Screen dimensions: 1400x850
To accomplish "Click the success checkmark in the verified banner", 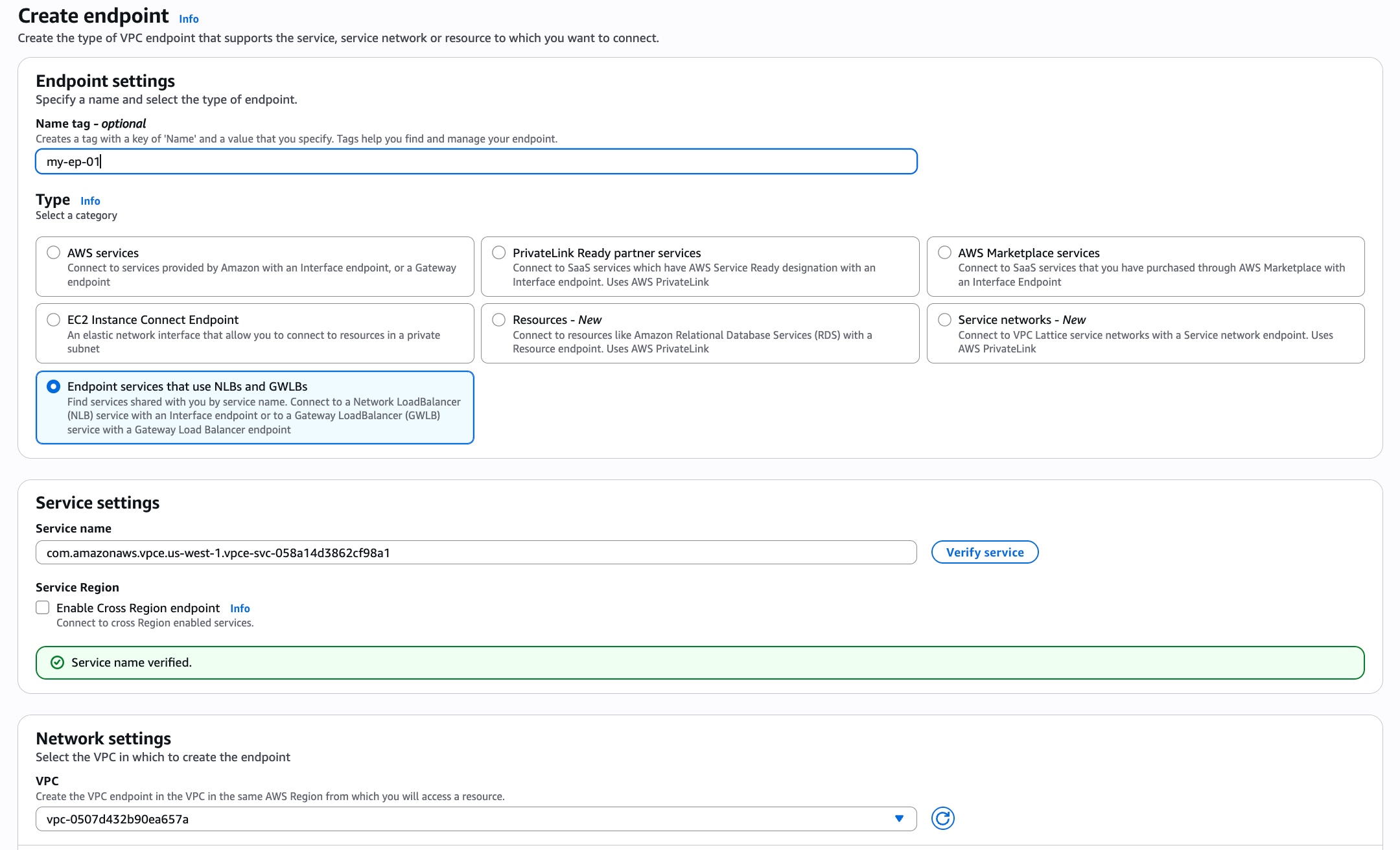I will click(x=58, y=662).
